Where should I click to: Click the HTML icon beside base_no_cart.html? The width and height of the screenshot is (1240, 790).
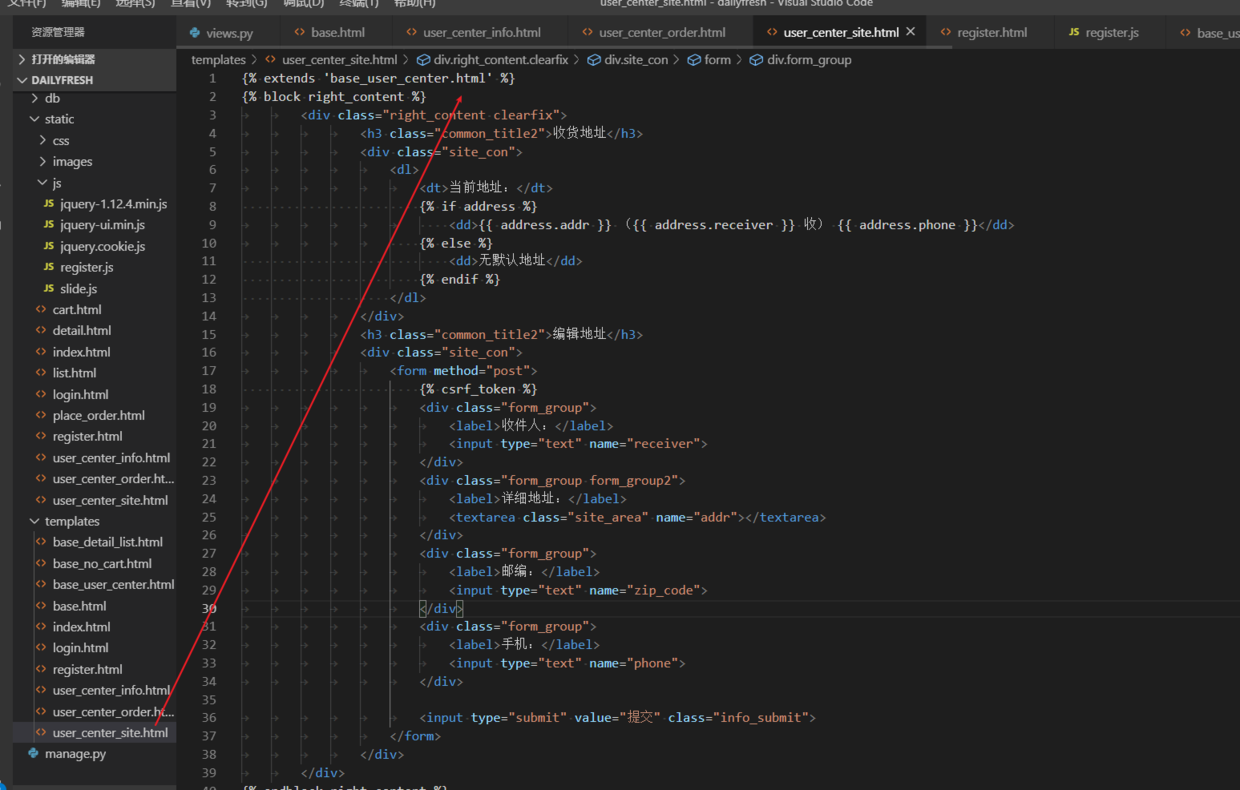41,564
